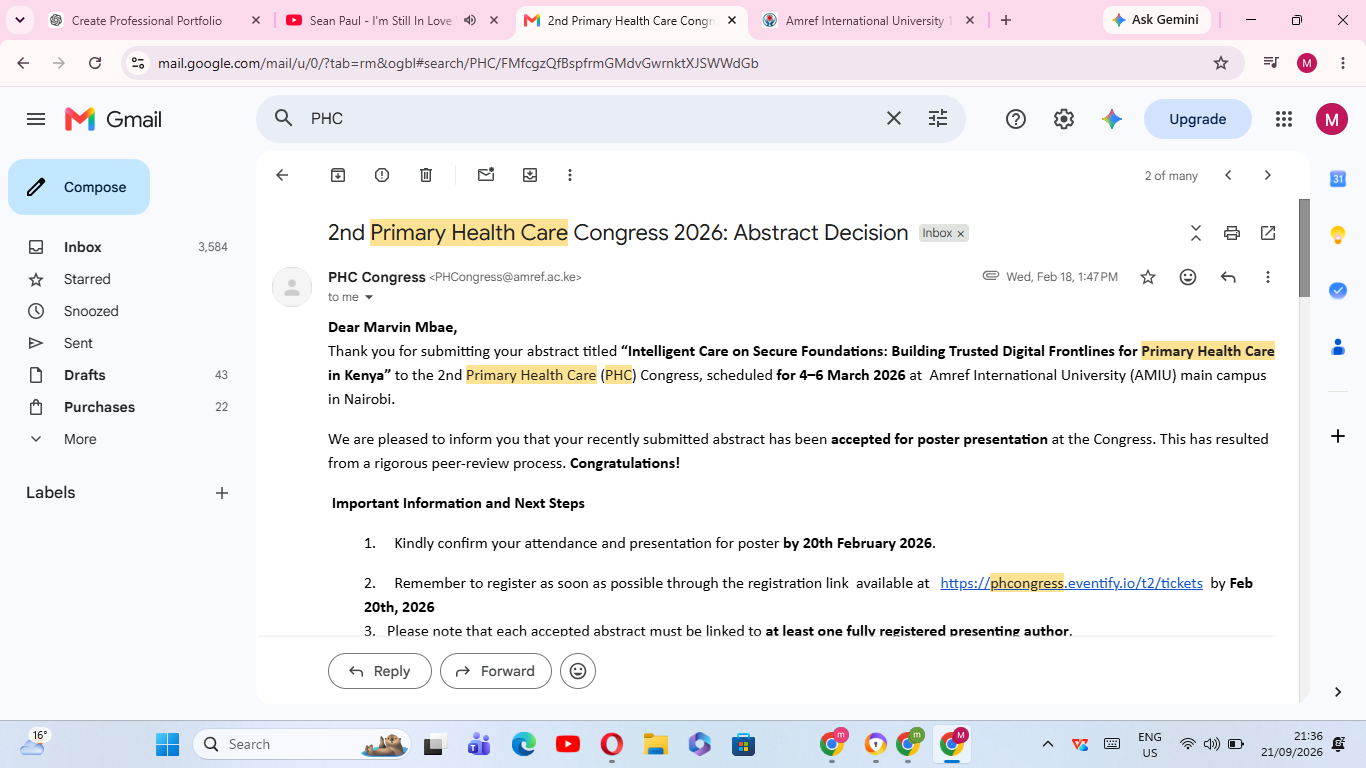Open email in new window

pos(1268,233)
